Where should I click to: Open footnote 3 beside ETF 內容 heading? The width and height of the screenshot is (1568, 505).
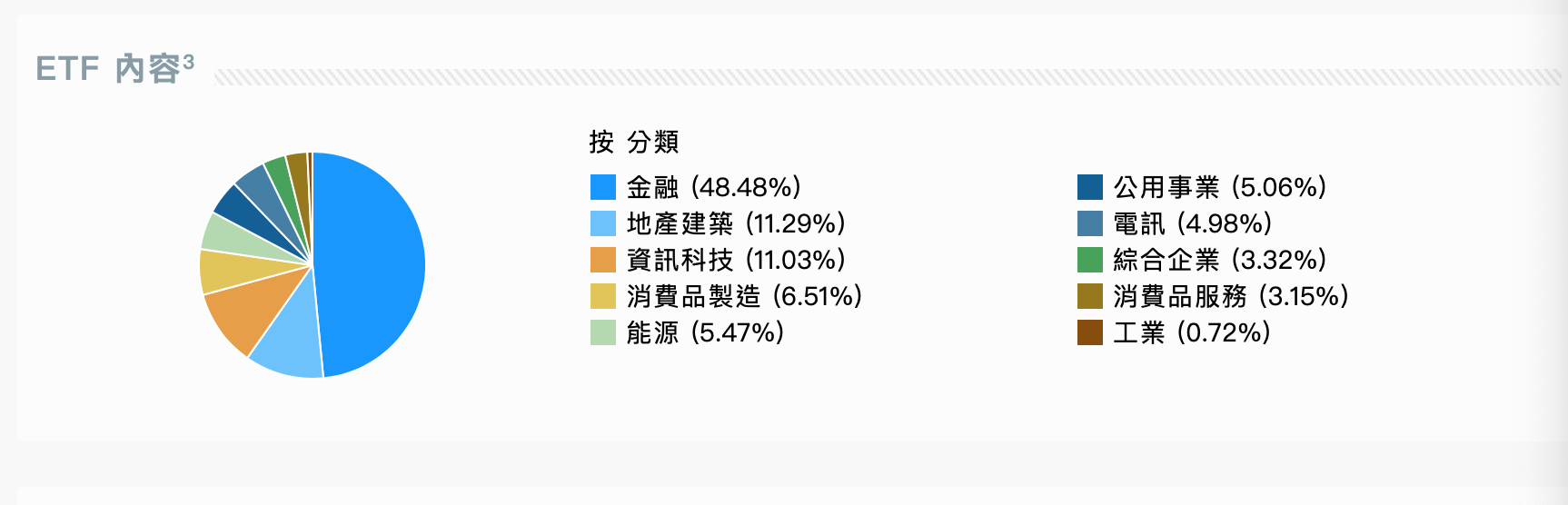(x=188, y=62)
